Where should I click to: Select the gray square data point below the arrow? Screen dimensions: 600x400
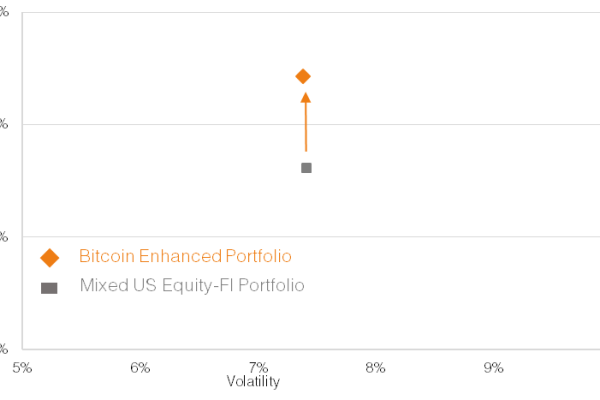coord(306,167)
